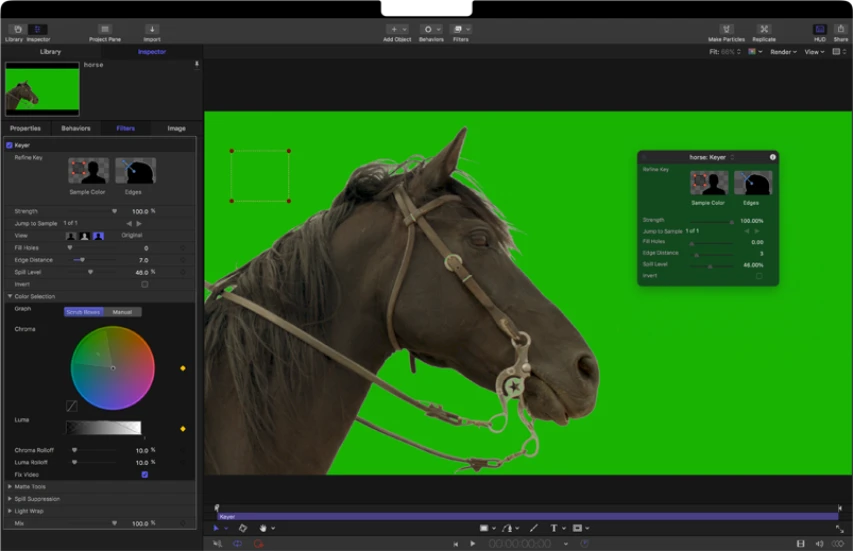
Task: Jump to next sample arrow in Inspector
Action: [x=139, y=224]
